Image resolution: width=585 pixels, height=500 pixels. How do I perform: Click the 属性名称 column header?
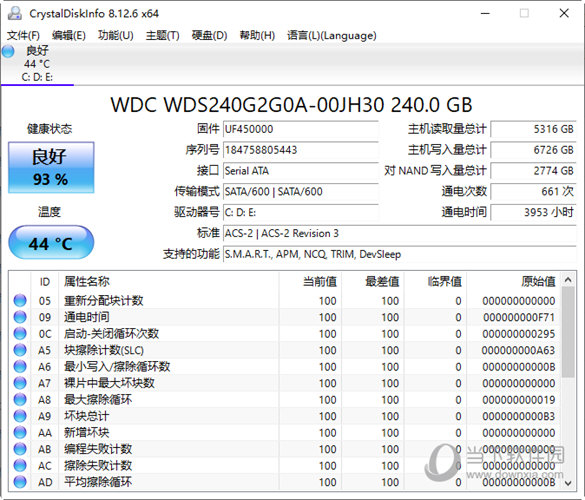click(169, 281)
